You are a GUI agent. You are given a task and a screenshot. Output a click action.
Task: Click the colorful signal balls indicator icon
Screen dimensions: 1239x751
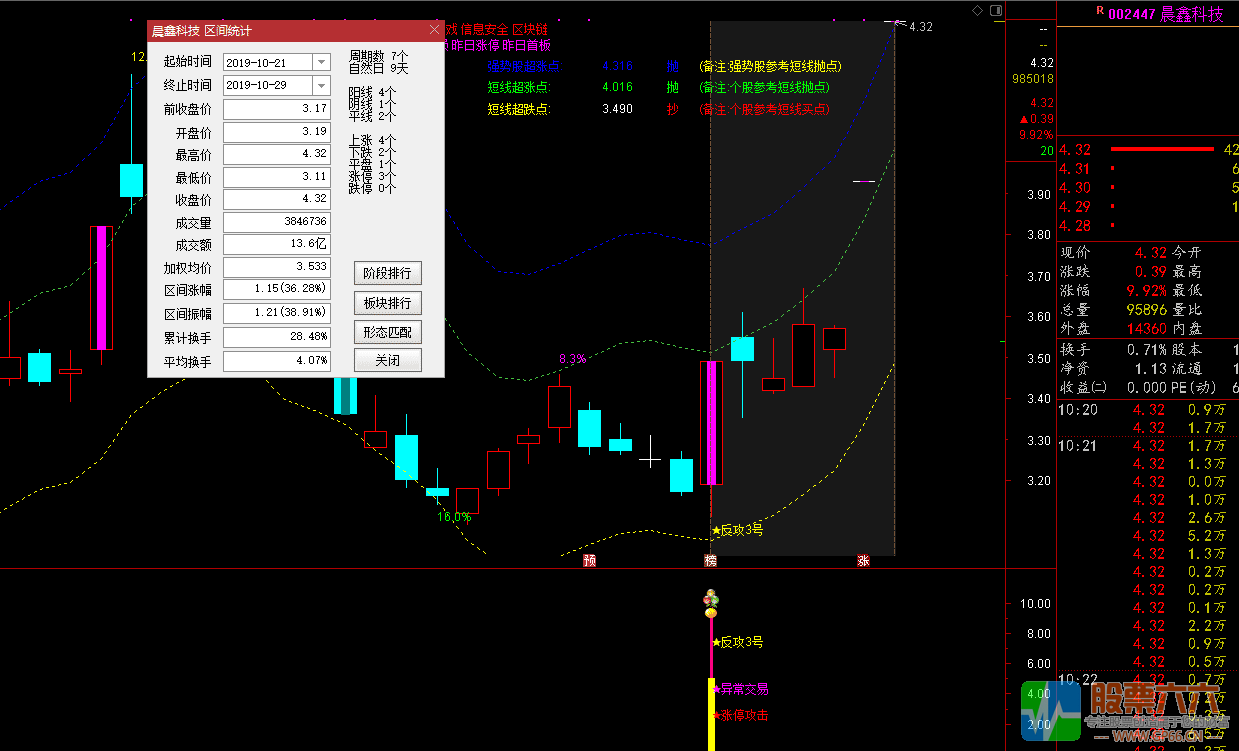(711, 603)
